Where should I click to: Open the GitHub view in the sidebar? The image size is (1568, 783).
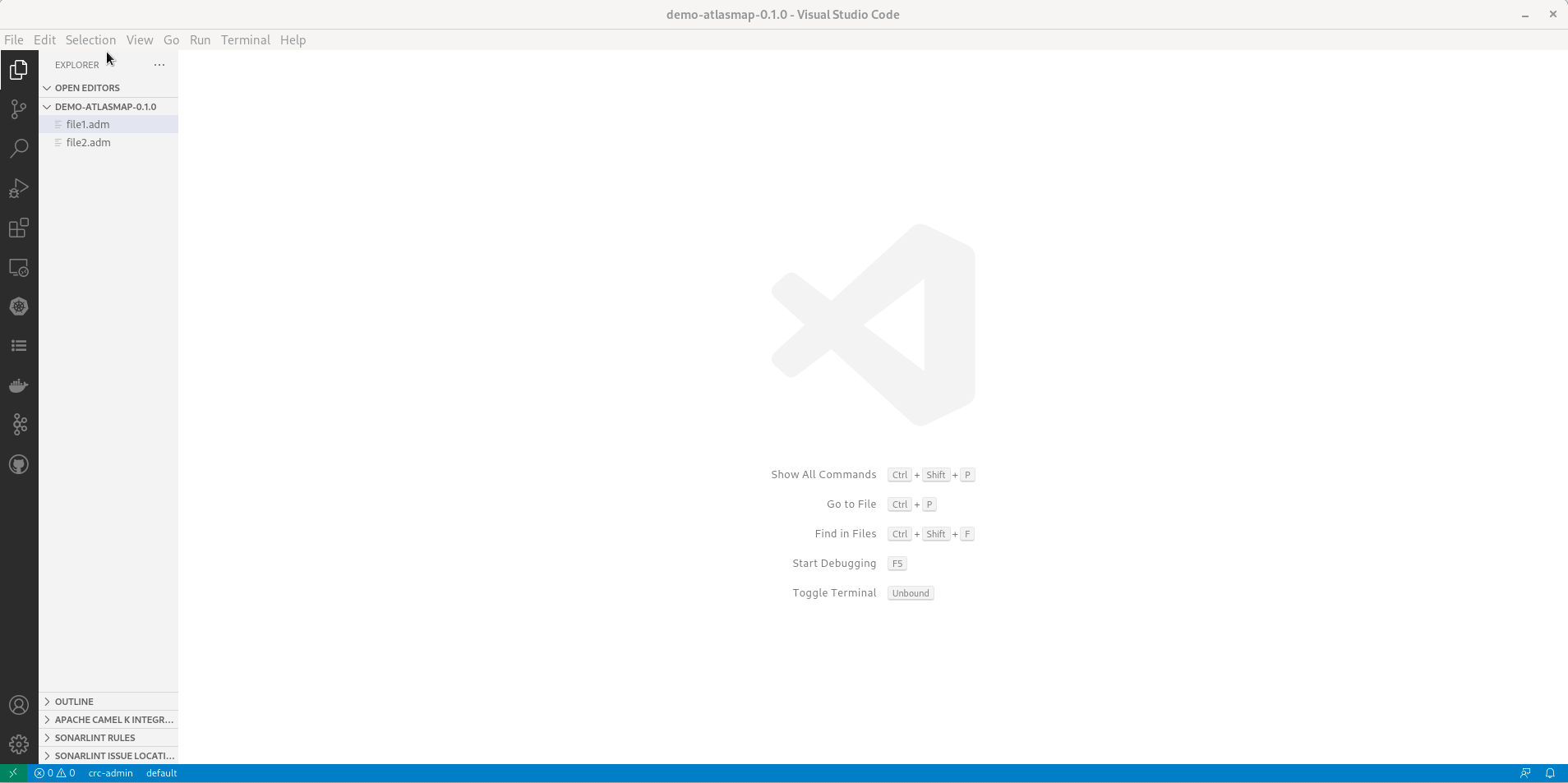click(18, 464)
